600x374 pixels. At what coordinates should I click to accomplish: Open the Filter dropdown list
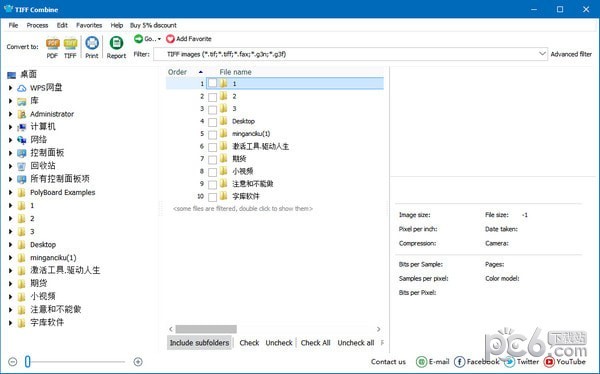pos(542,54)
